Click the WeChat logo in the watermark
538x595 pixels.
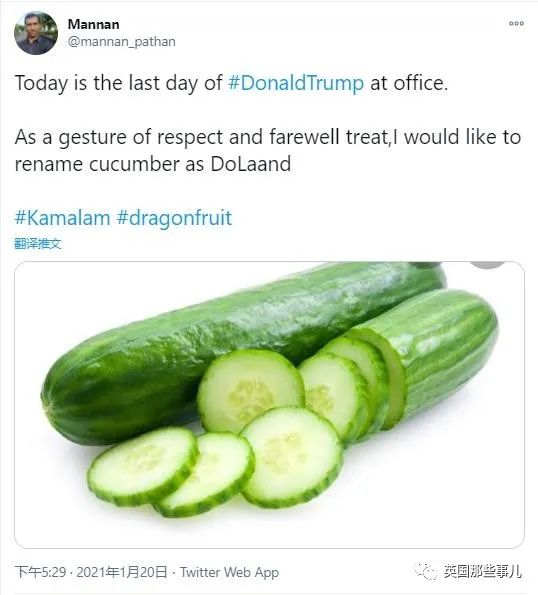(425, 571)
